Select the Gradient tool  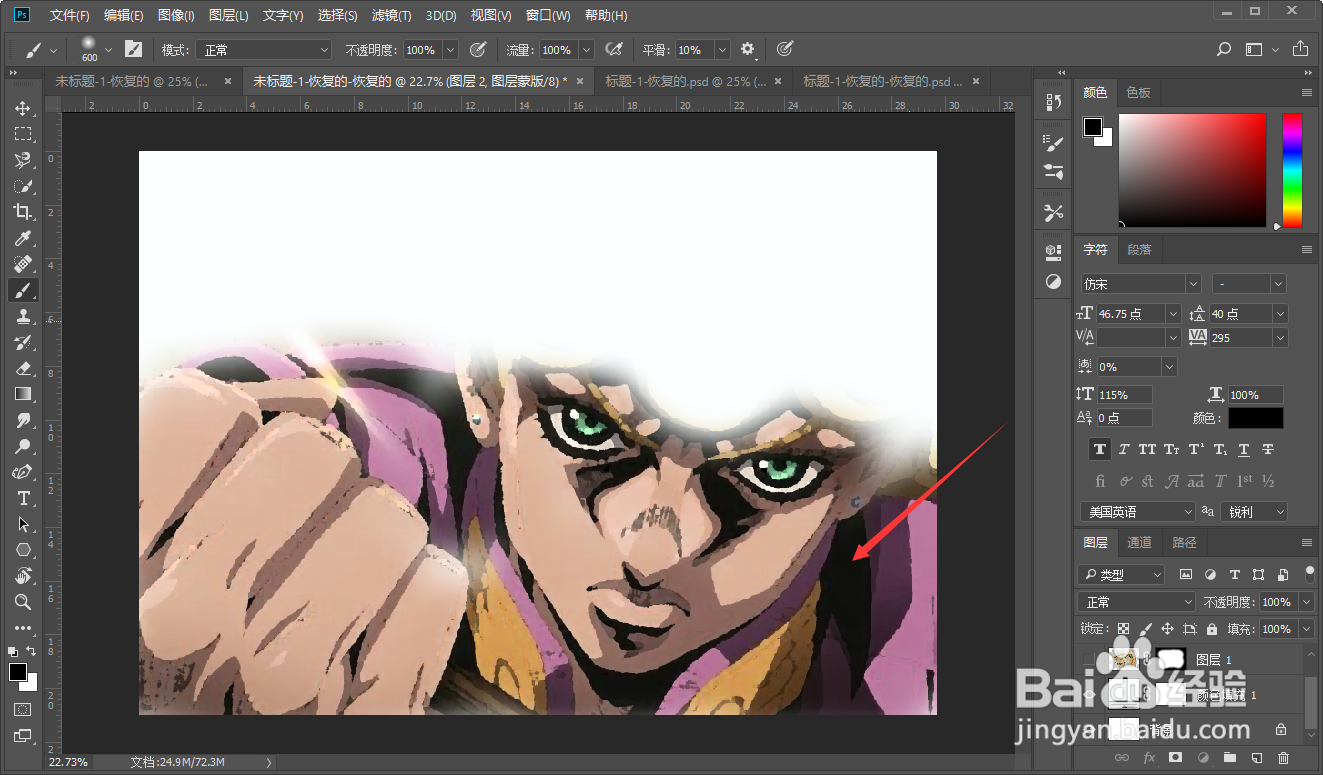coord(22,394)
